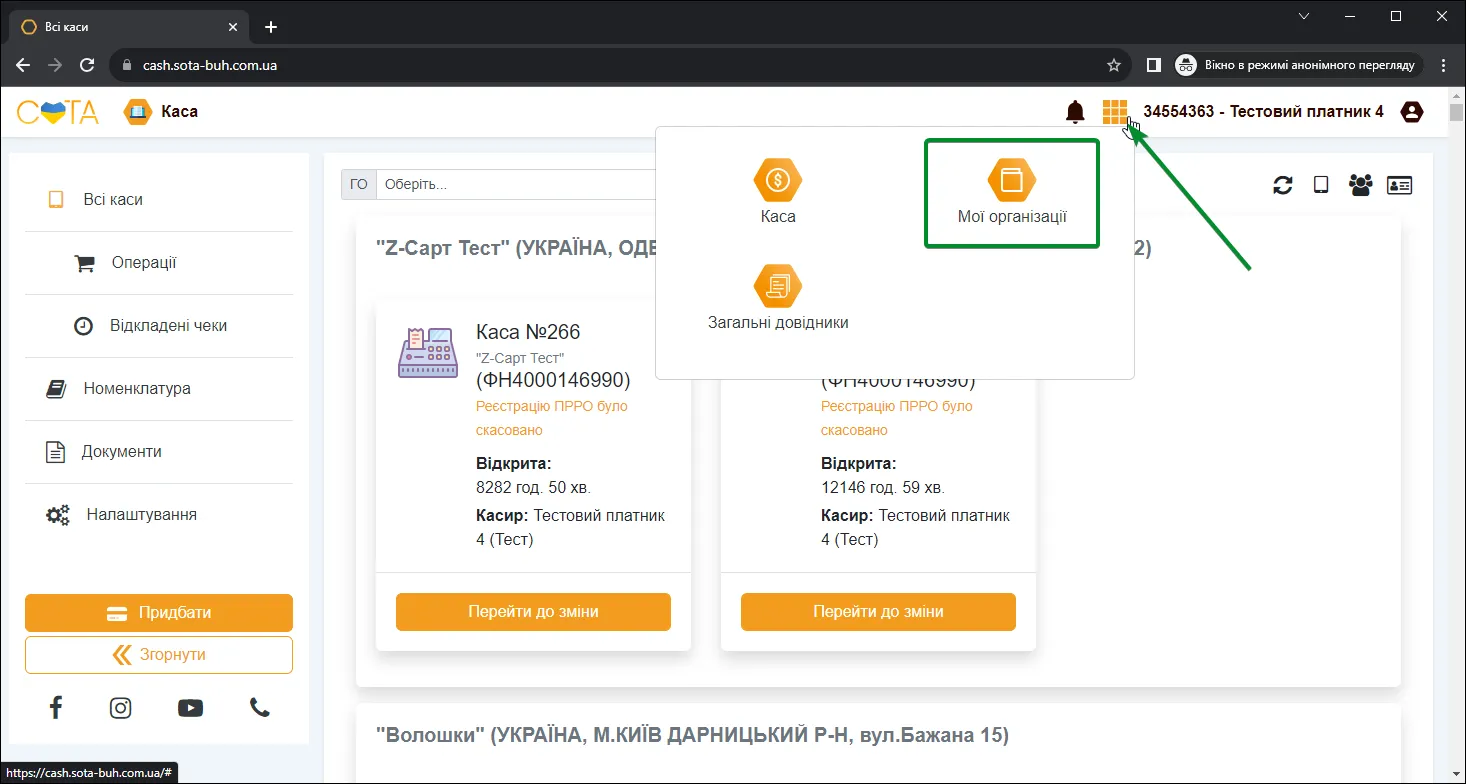Click the Каса №266 cash register icon

[x=428, y=351]
